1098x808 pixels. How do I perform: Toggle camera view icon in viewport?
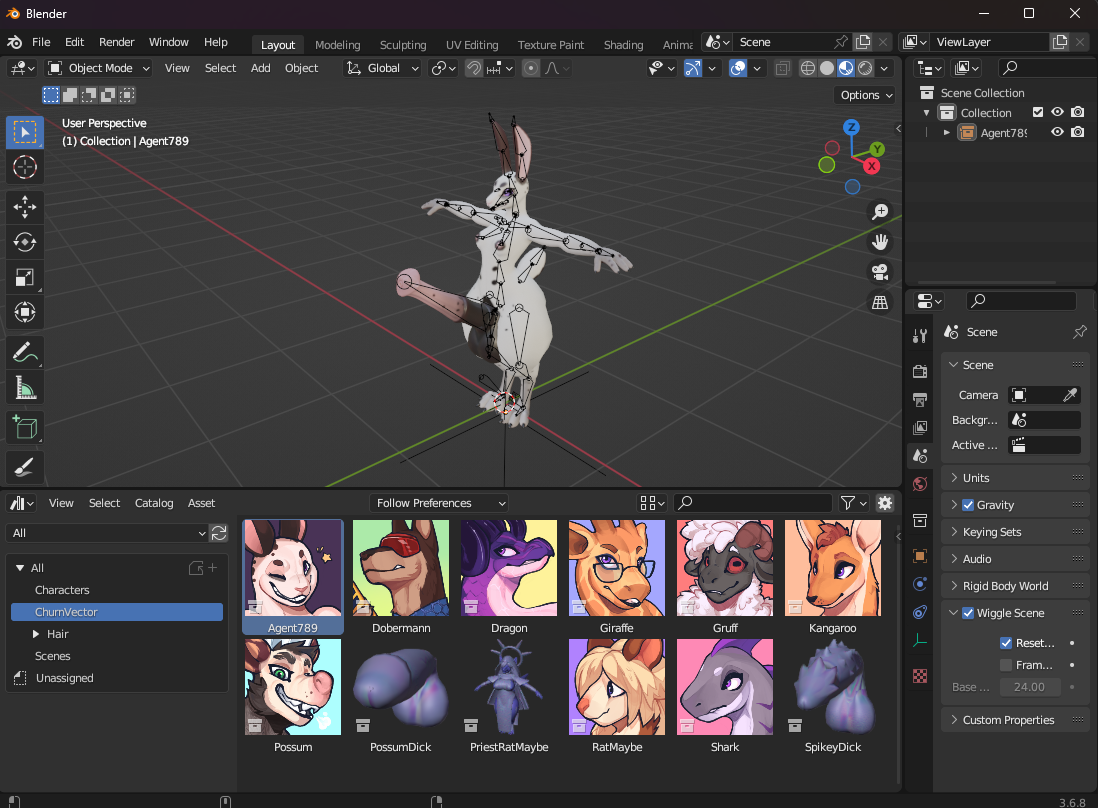click(880, 272)
